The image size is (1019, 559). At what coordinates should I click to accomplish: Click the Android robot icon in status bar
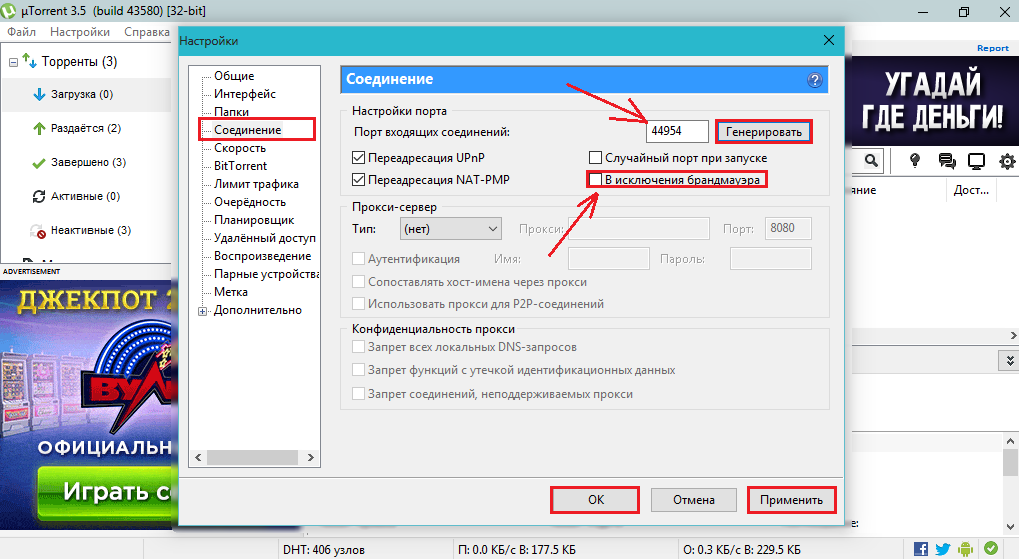coord(965,549)
